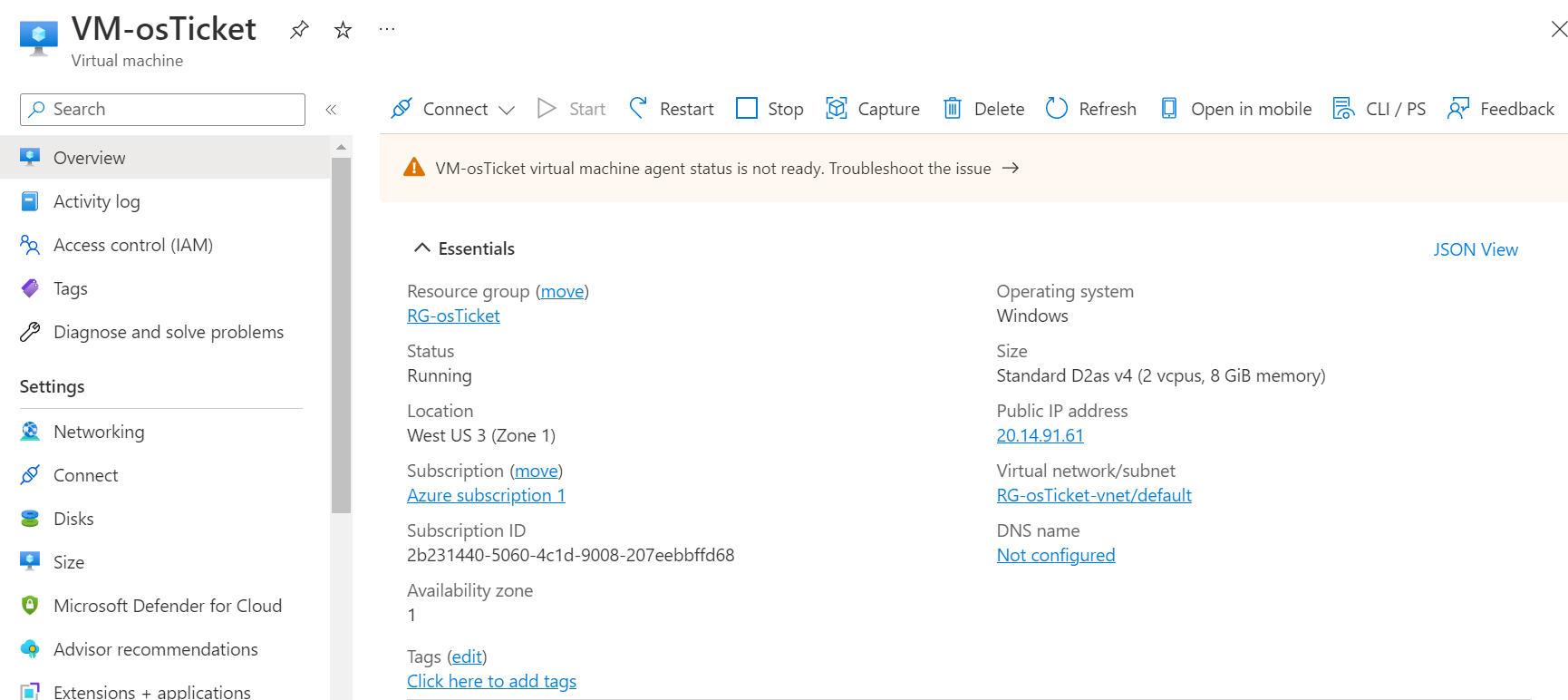Click the greyed-out Start button

point(571,109)
